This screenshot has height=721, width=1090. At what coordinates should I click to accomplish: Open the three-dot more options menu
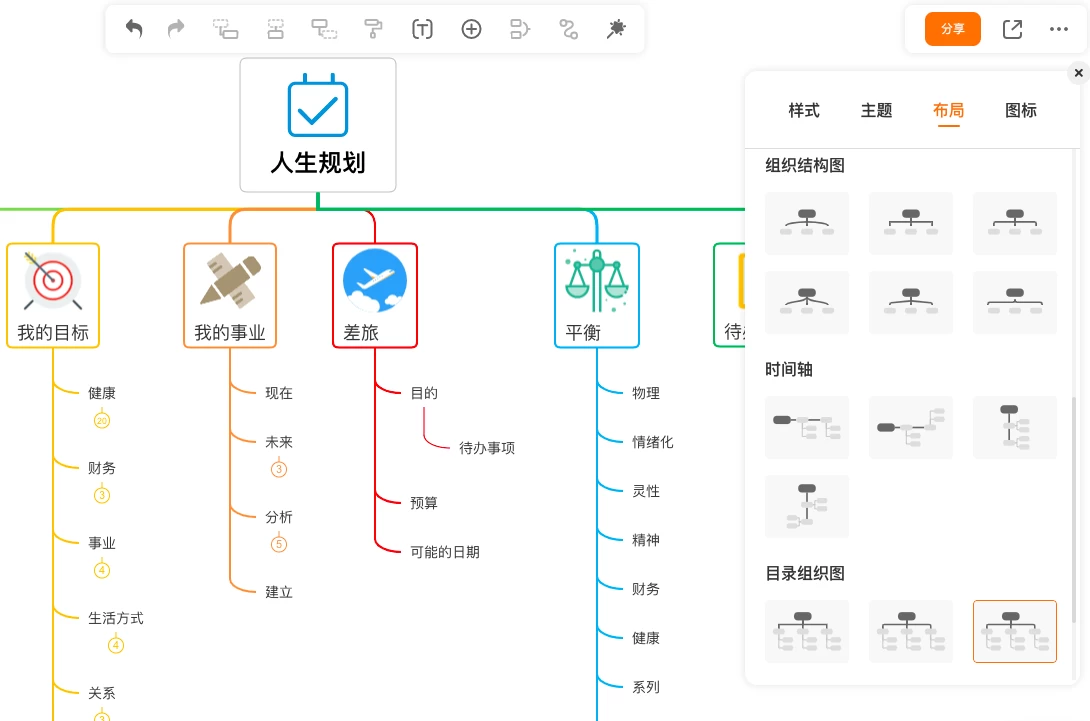[x=1059, y=29]
